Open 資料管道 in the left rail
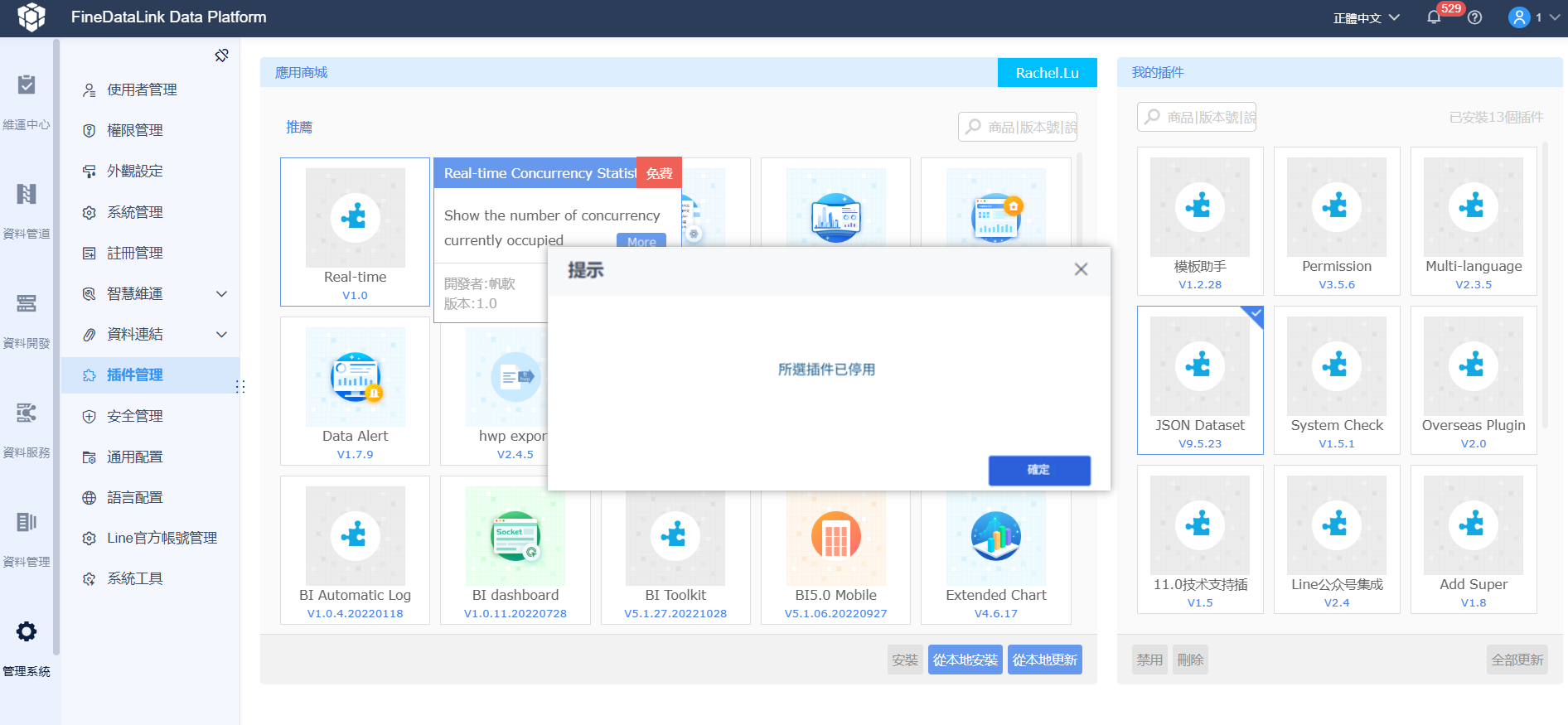The width and height of the screenshot is (1568, 725). pyautogui.click(x=27, y=212)
